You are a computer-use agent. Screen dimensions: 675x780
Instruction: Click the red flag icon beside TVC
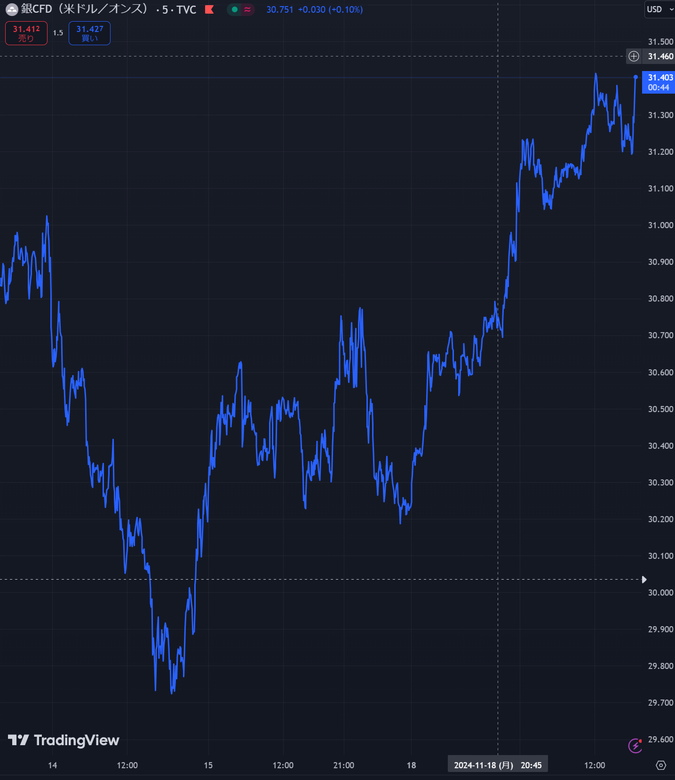pyautogui.click(x=207, y=9)
